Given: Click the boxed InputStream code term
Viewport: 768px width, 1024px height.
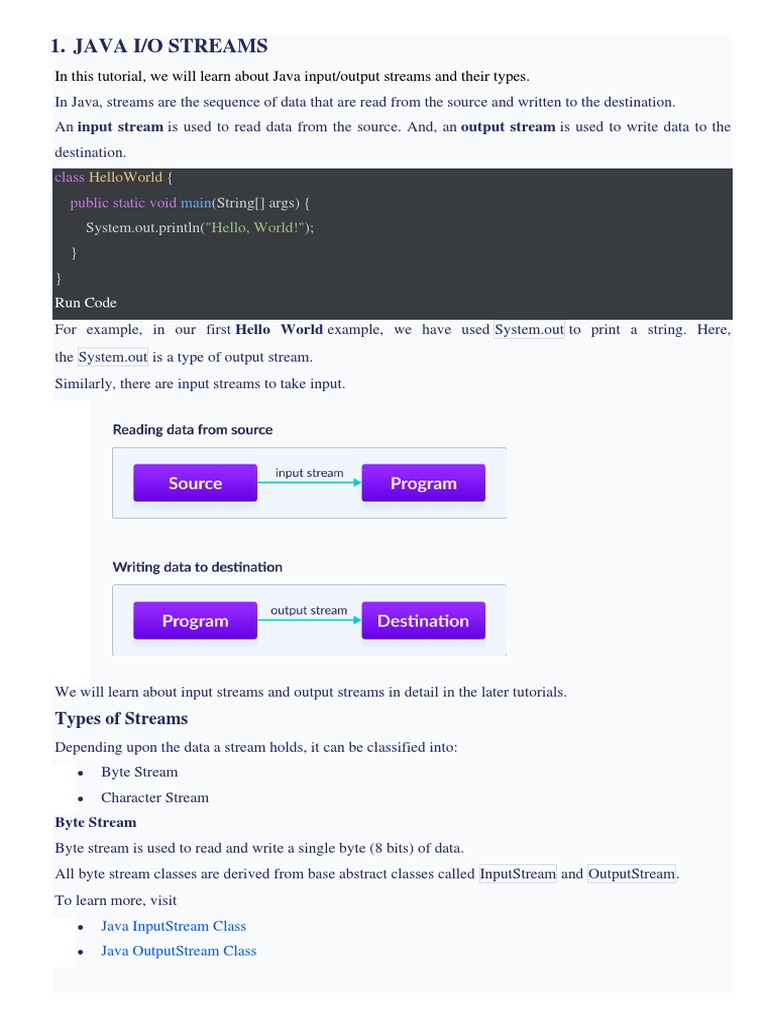Looking at the screenshot, I should (518, 874).
